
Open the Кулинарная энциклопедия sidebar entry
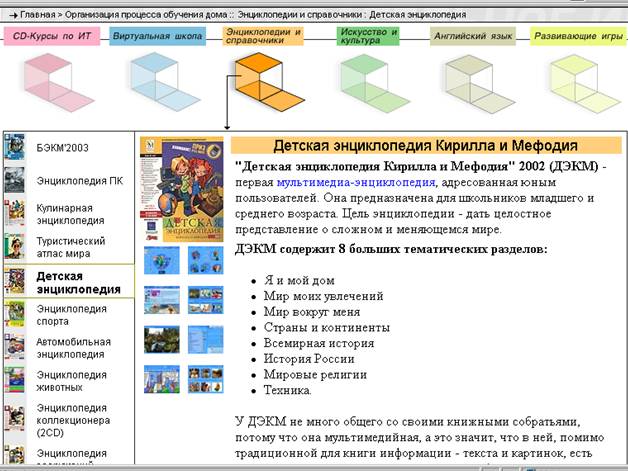coord(70,214)
